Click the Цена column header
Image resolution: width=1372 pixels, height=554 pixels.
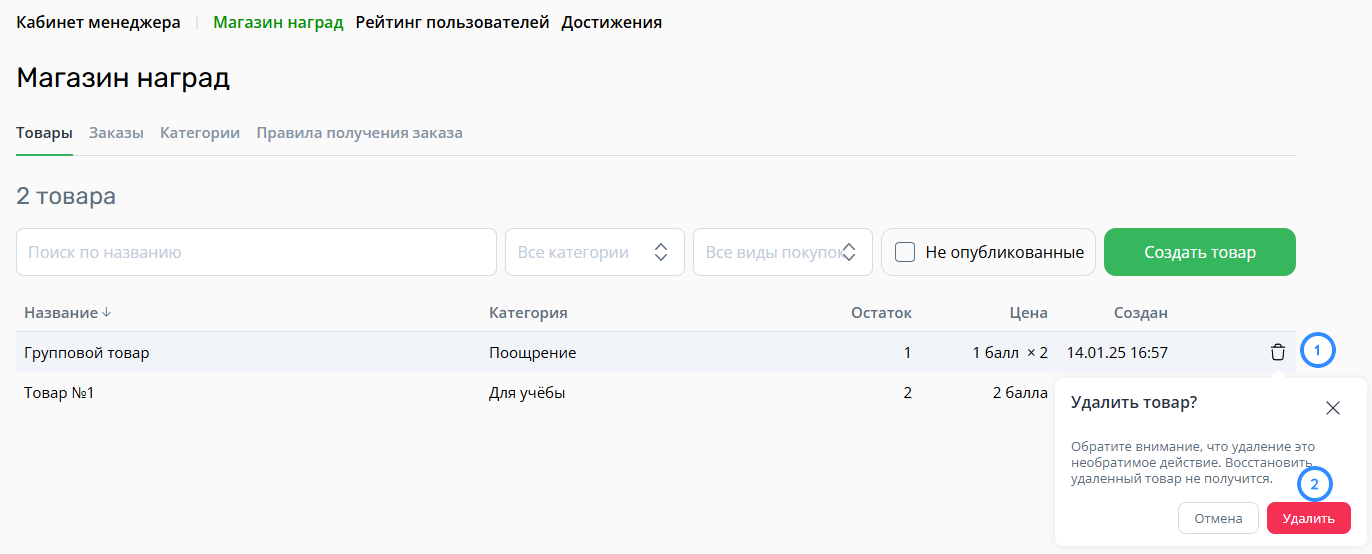[1028, 313]
